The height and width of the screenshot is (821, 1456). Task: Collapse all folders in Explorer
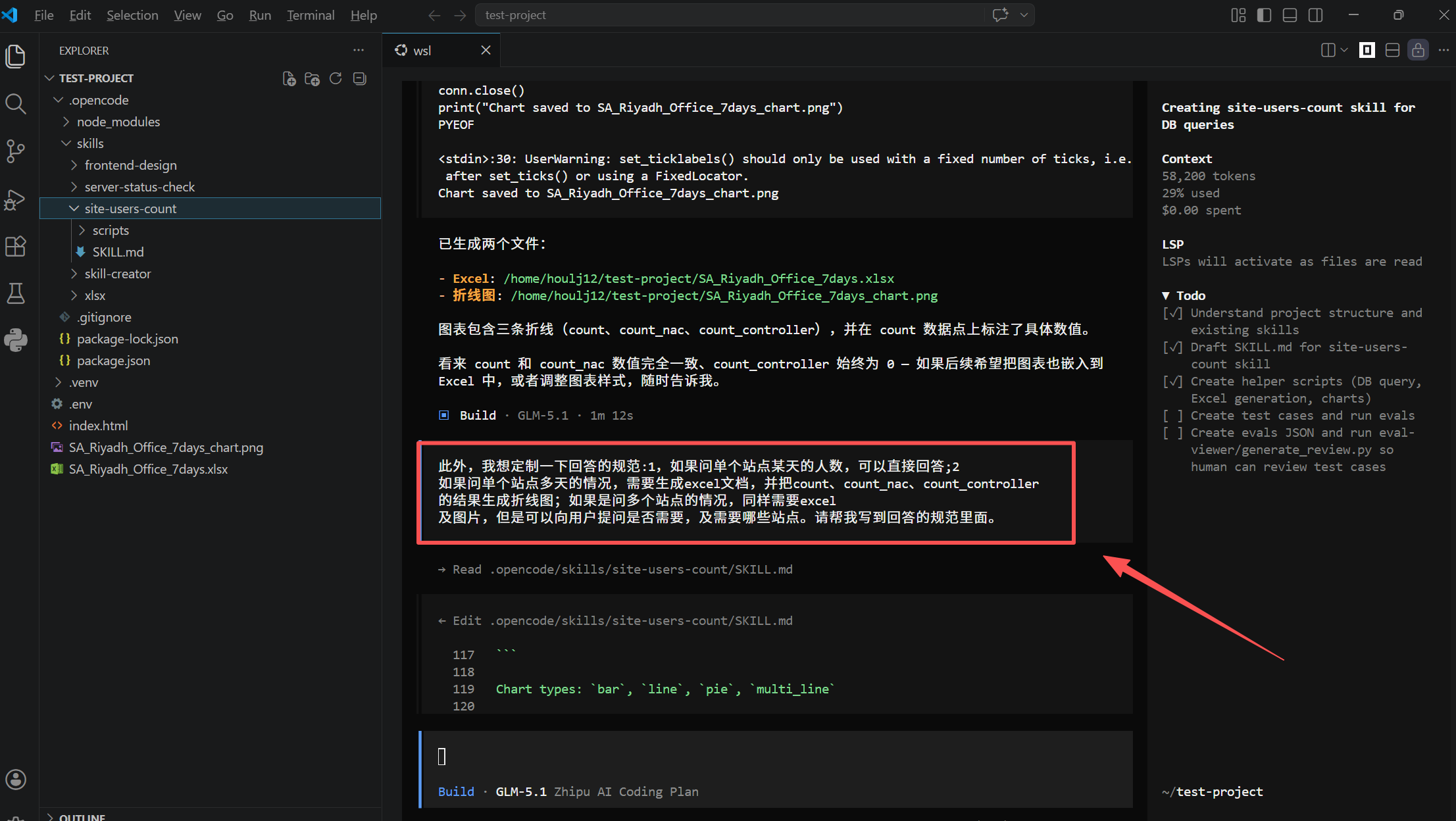pos(359,78)
